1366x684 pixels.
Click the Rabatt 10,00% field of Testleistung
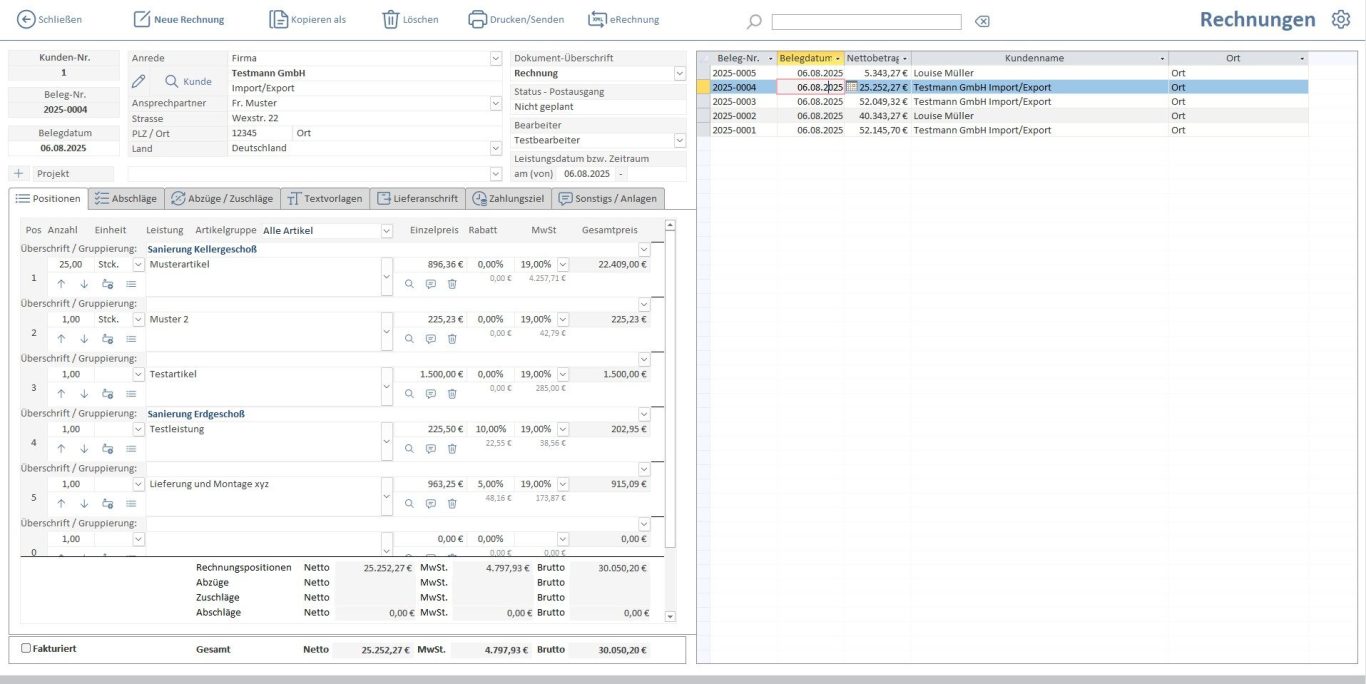coord(490,429)
